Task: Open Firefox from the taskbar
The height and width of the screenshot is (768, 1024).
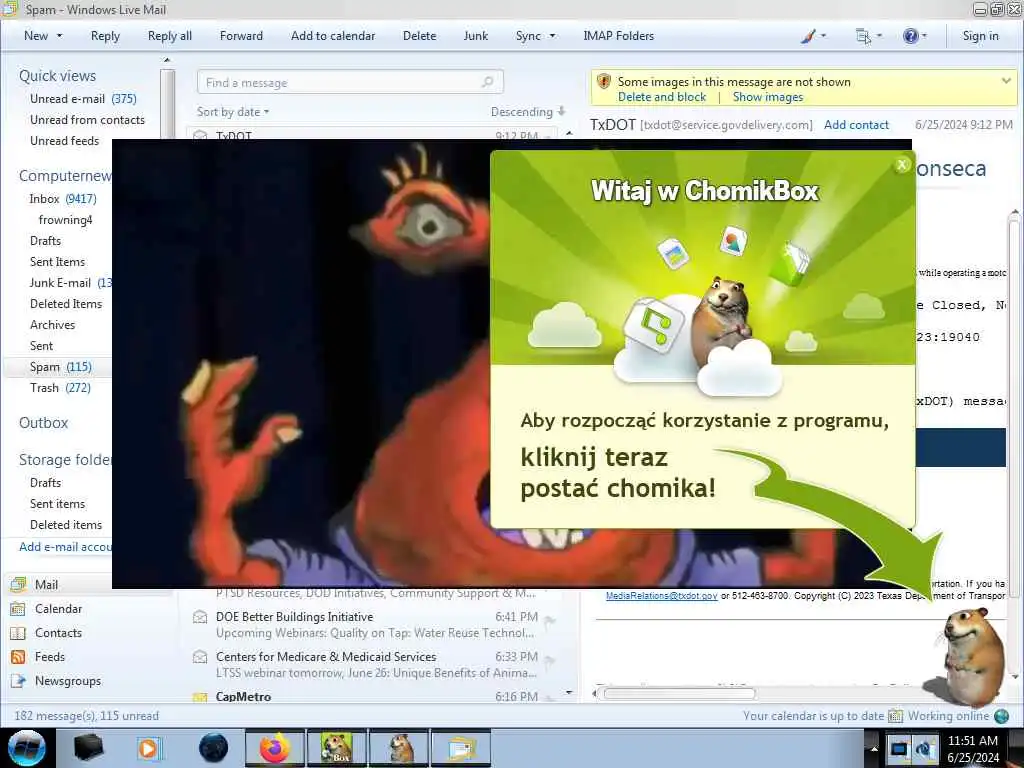Action: pyautogui.click(x=275, y=748)
